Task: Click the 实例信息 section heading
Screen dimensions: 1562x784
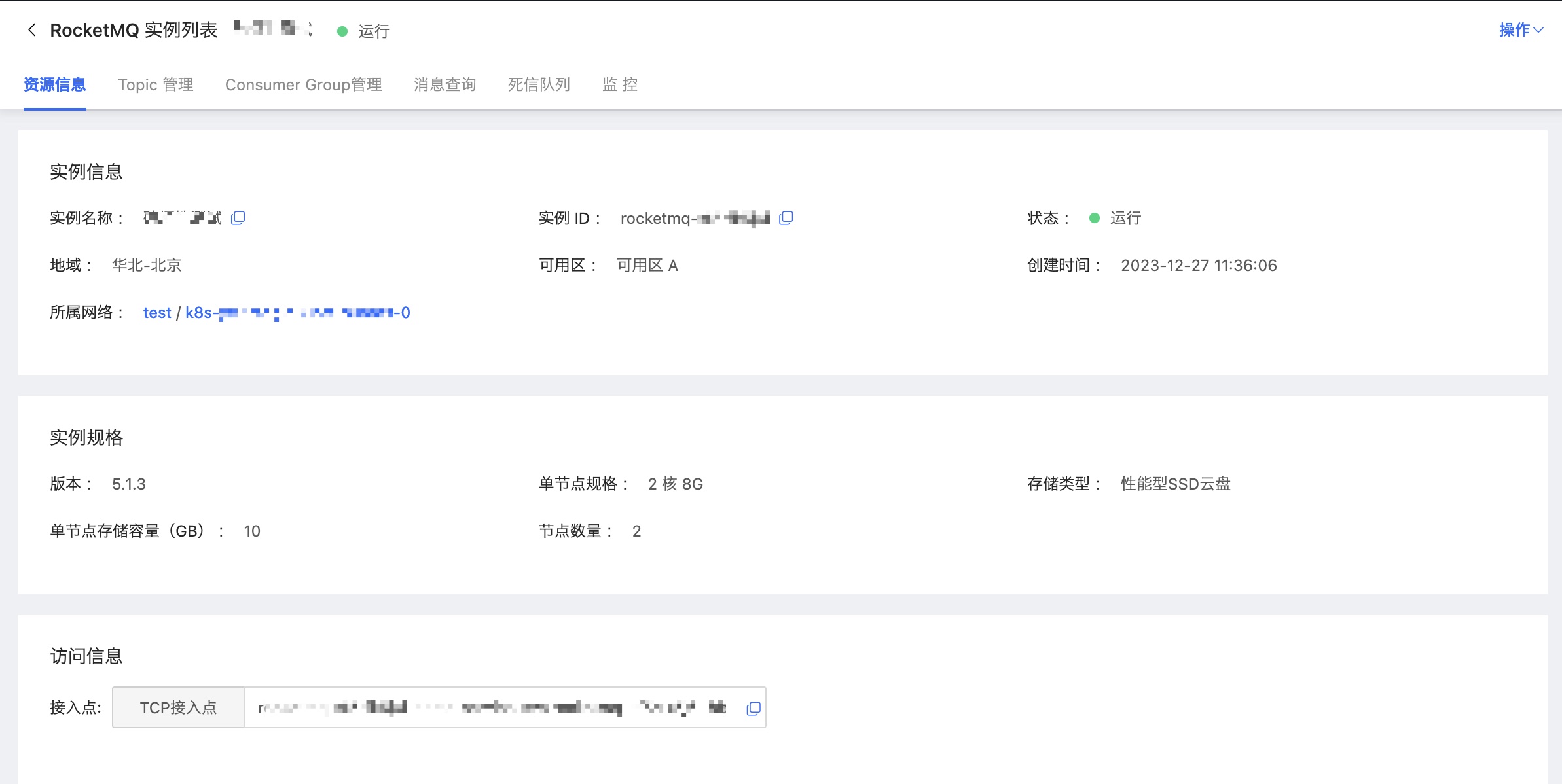Action: click(86, 172)
